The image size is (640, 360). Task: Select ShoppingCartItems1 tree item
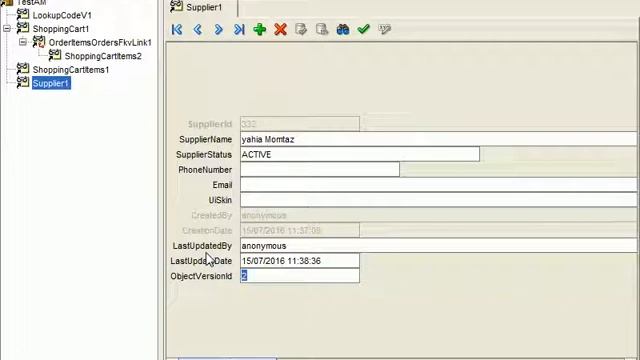pyautogui.click(x=71, y=70)
